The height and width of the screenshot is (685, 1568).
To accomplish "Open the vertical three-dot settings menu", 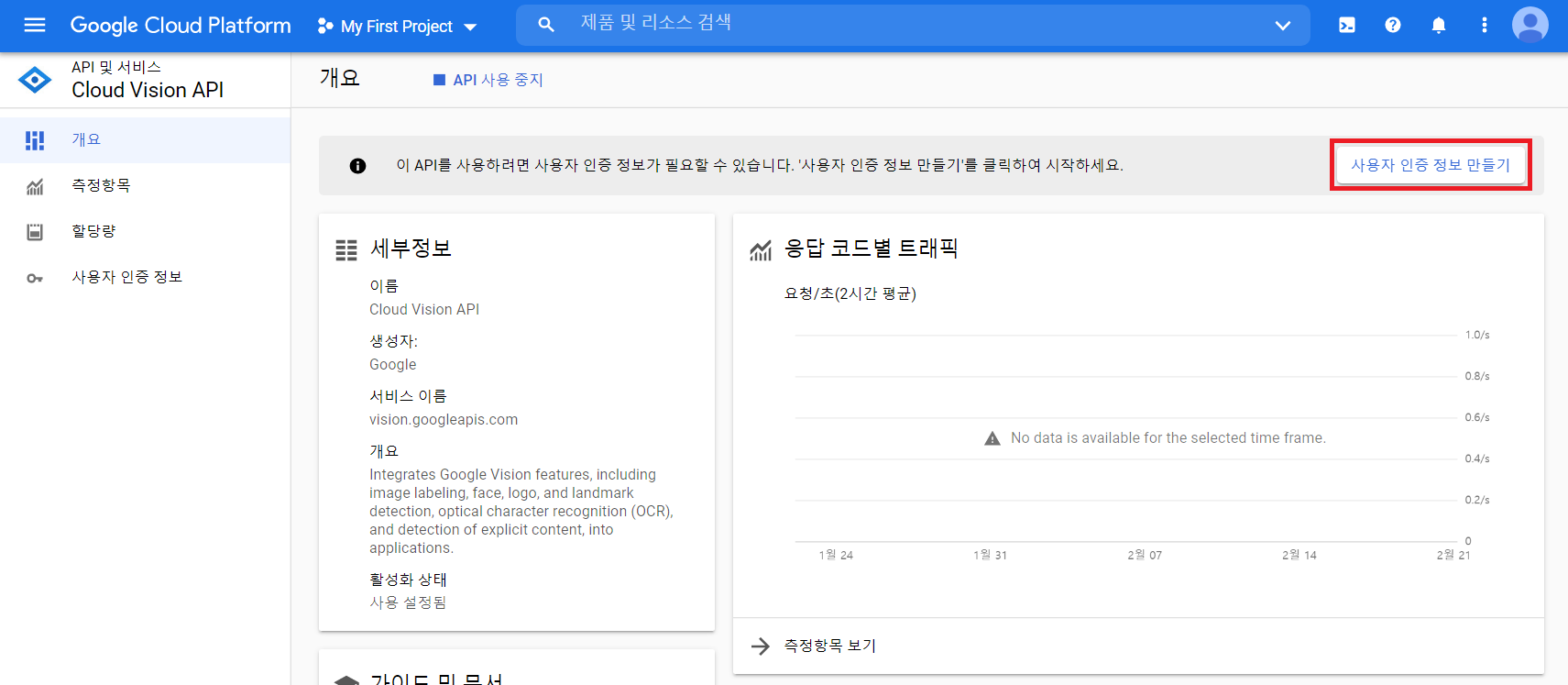I will point(1485,26).
